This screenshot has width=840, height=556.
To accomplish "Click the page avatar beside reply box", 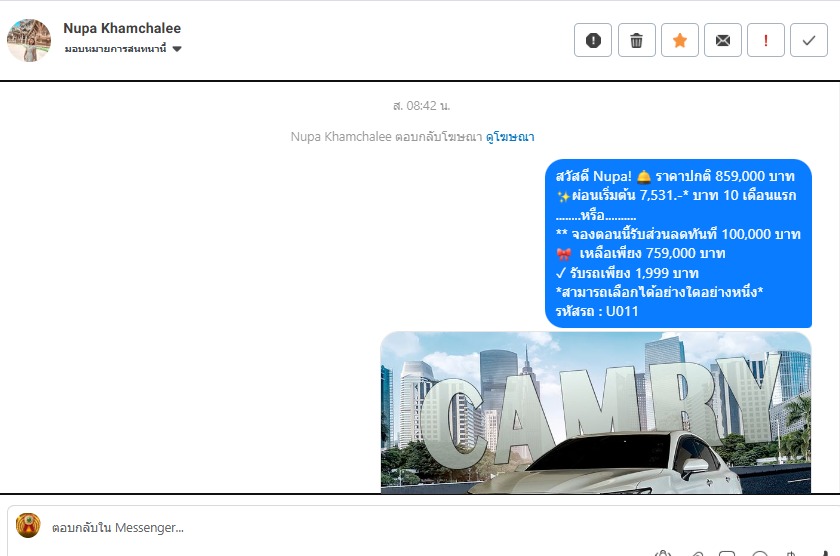I will (28, 525).
